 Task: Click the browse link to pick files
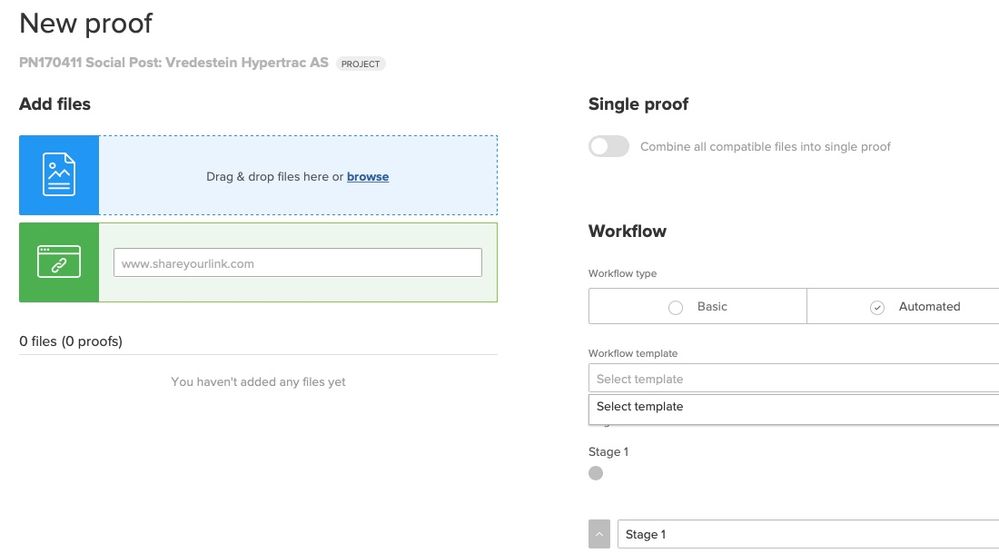368,177
